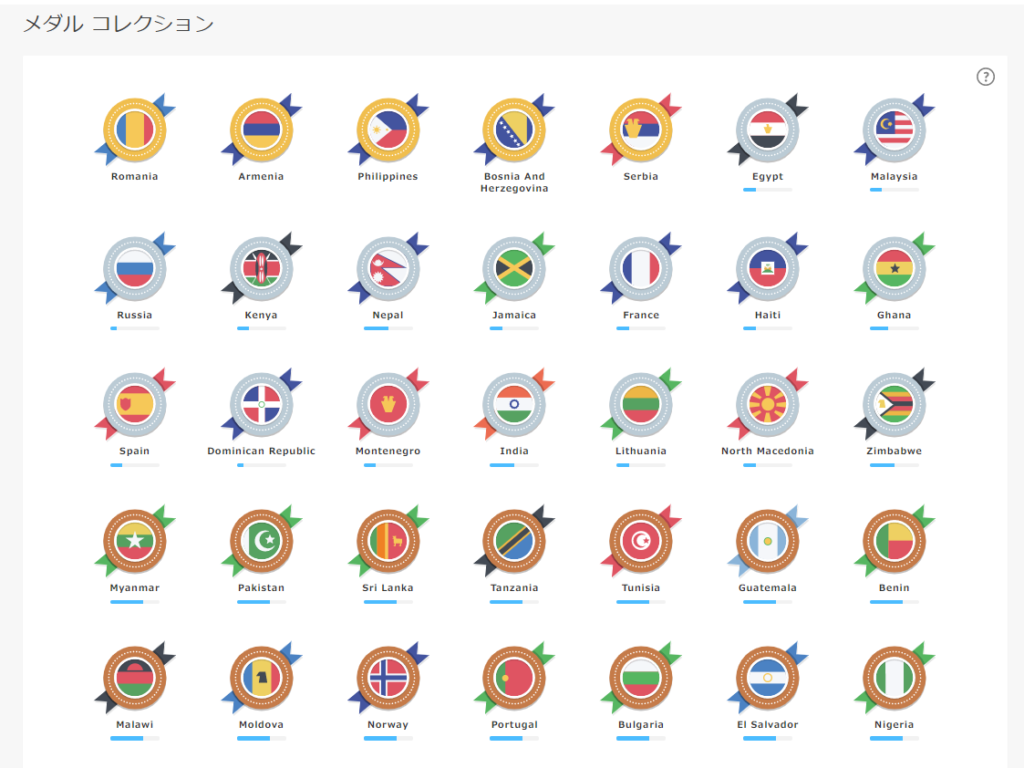Screen dimensions: 1024x768
Task: Open the help question mark icon
Action: tap(985, 77)
